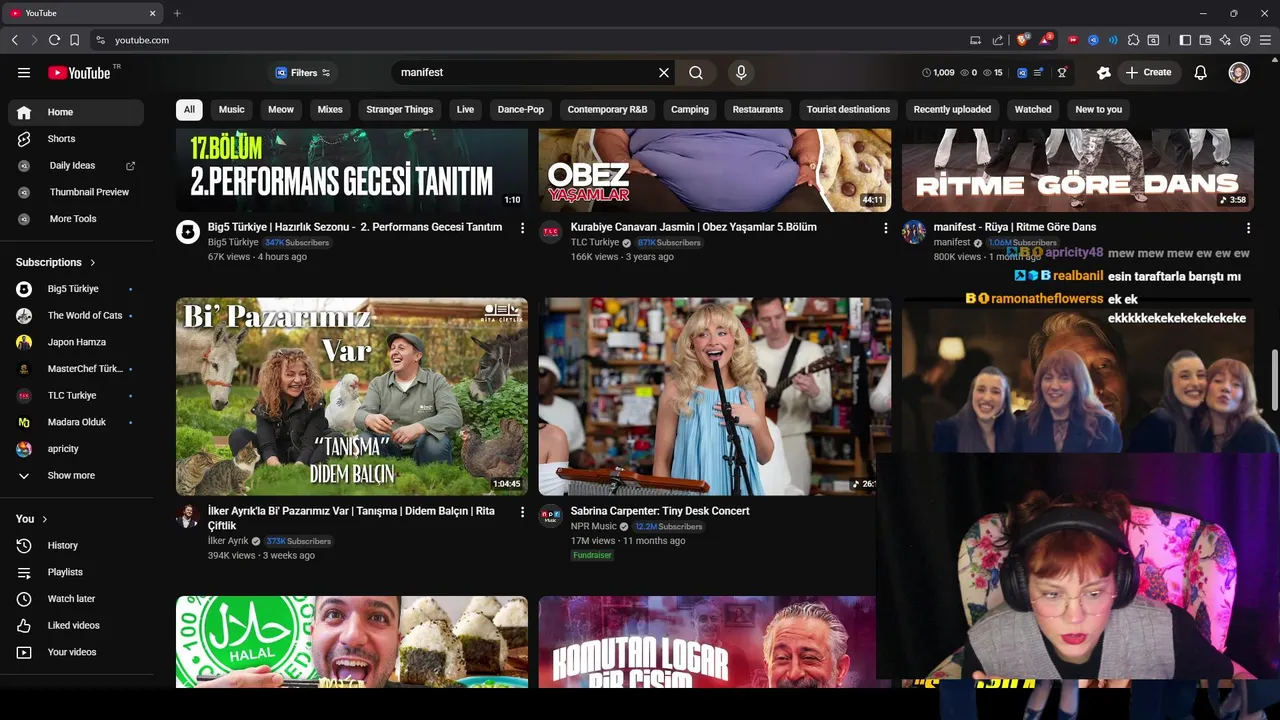Click the magnifier search button
This screenshot has height=720, width=1280.
pyautogui.click(x=696, y=72)
